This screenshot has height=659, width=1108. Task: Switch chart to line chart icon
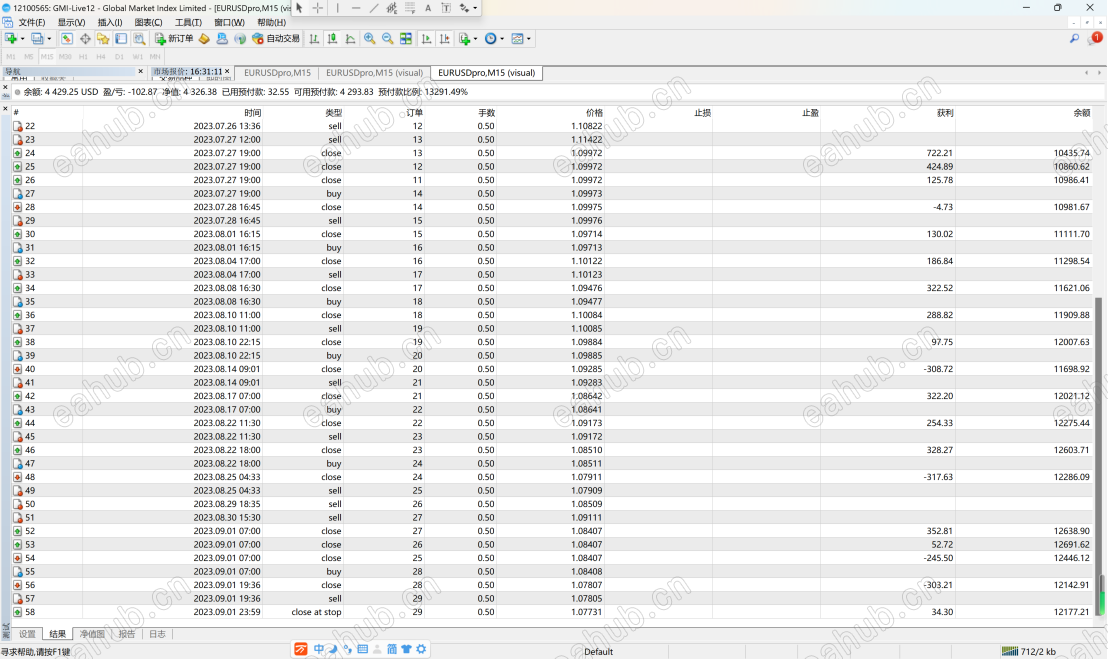350,39
